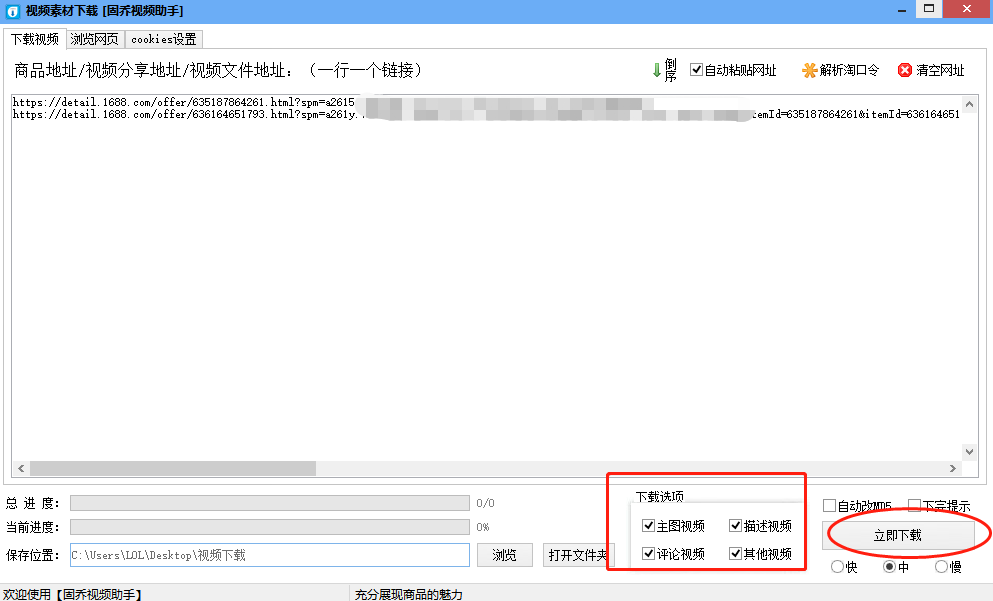Image resolution: width=993 pixels, height=601 pixels.
Task: Click the 总进度 progress bar
Action: [269, 503]
